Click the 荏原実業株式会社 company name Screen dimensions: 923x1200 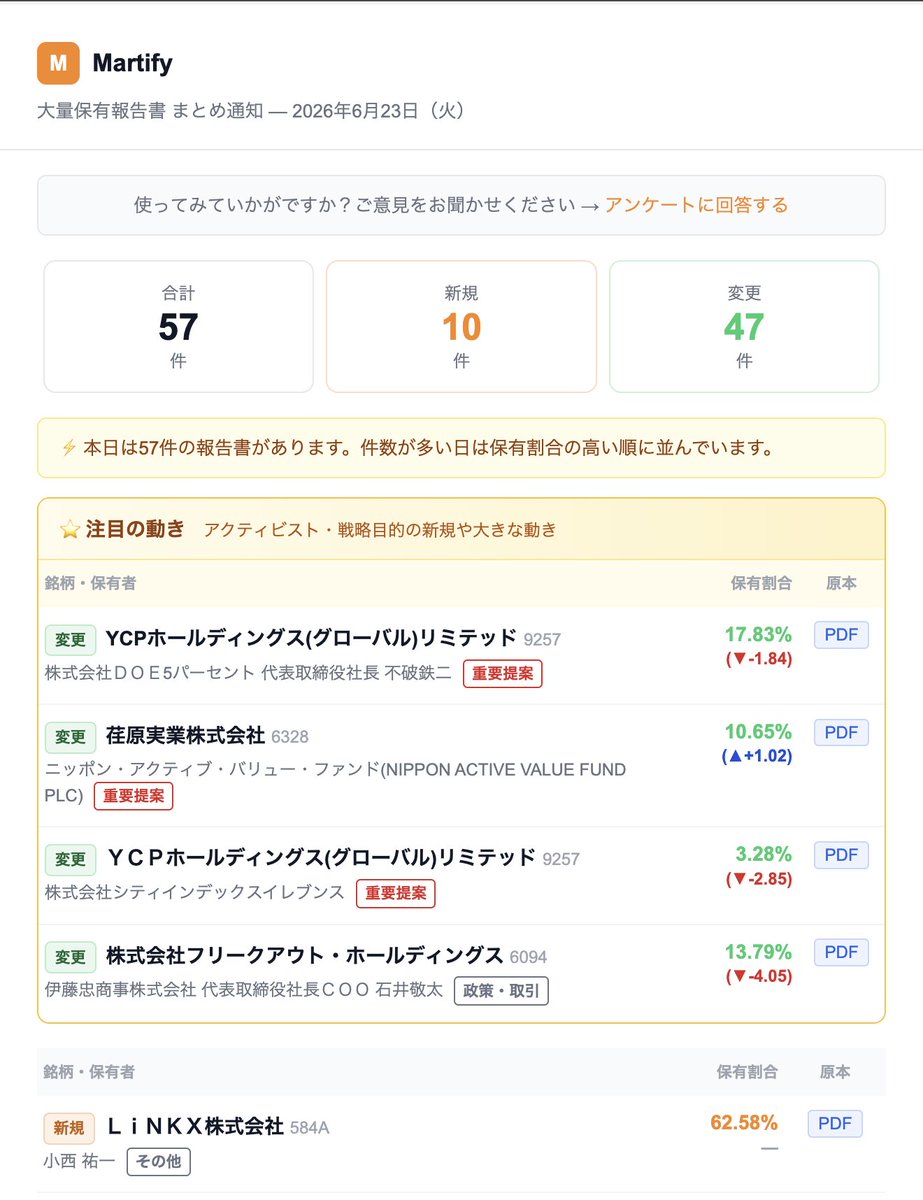[x=185, y=736]
